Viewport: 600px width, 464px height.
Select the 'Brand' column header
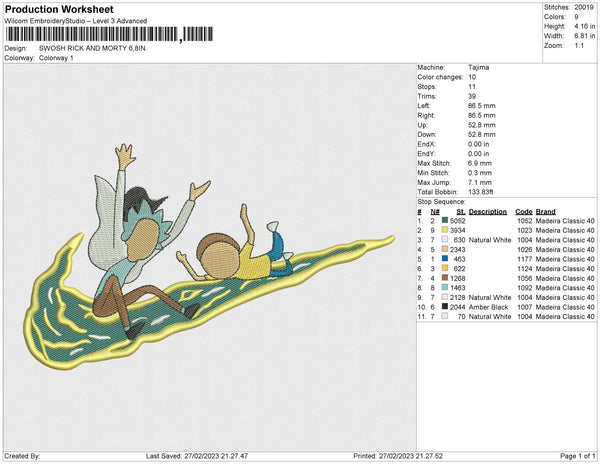point(546,212)
